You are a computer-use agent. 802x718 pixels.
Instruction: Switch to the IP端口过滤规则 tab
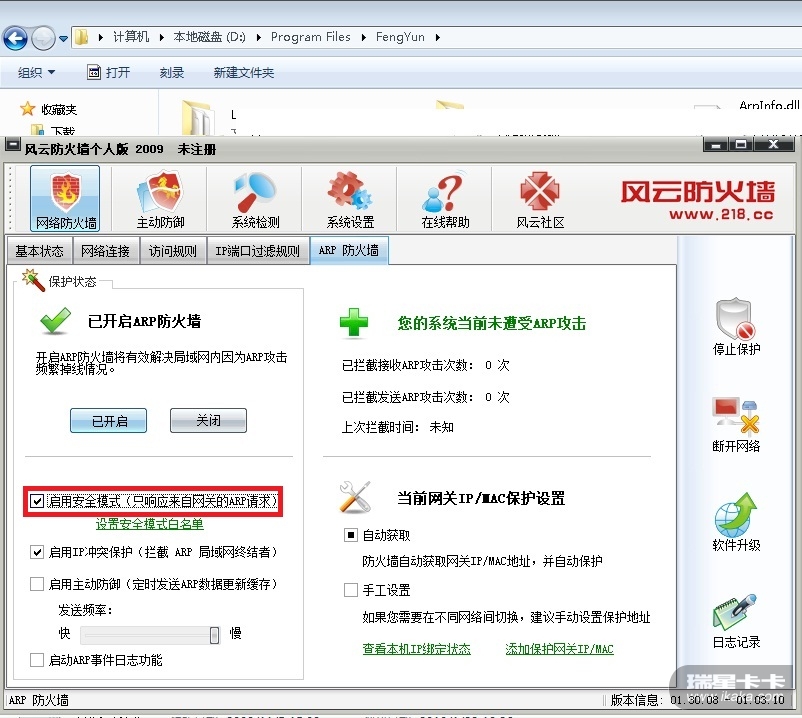(x=258, y=251)
